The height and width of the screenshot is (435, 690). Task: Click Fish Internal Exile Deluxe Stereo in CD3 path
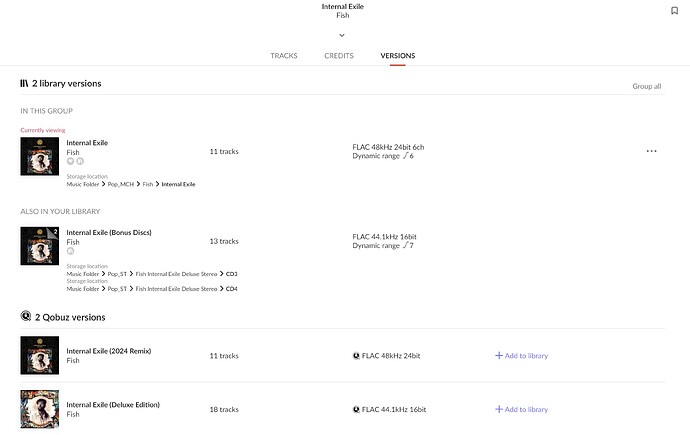click(x=176, y=274)
